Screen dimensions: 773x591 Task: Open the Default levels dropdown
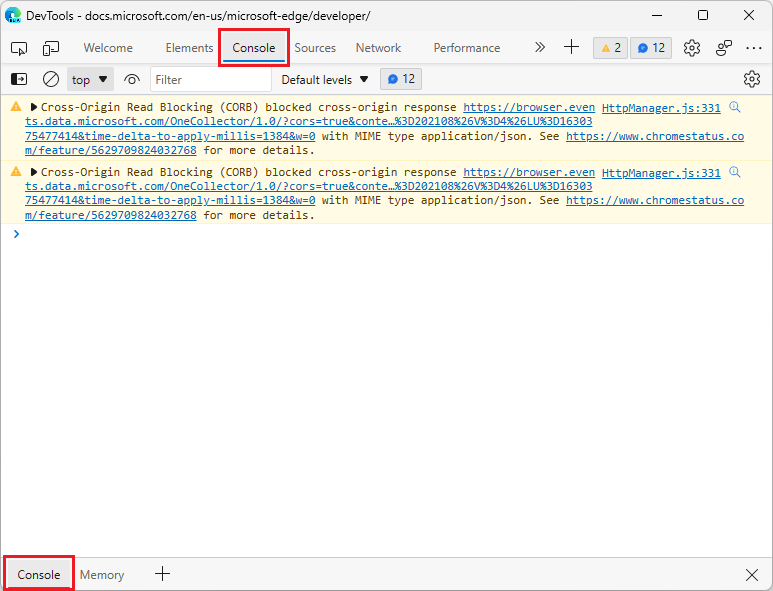(x=325, y=79)
